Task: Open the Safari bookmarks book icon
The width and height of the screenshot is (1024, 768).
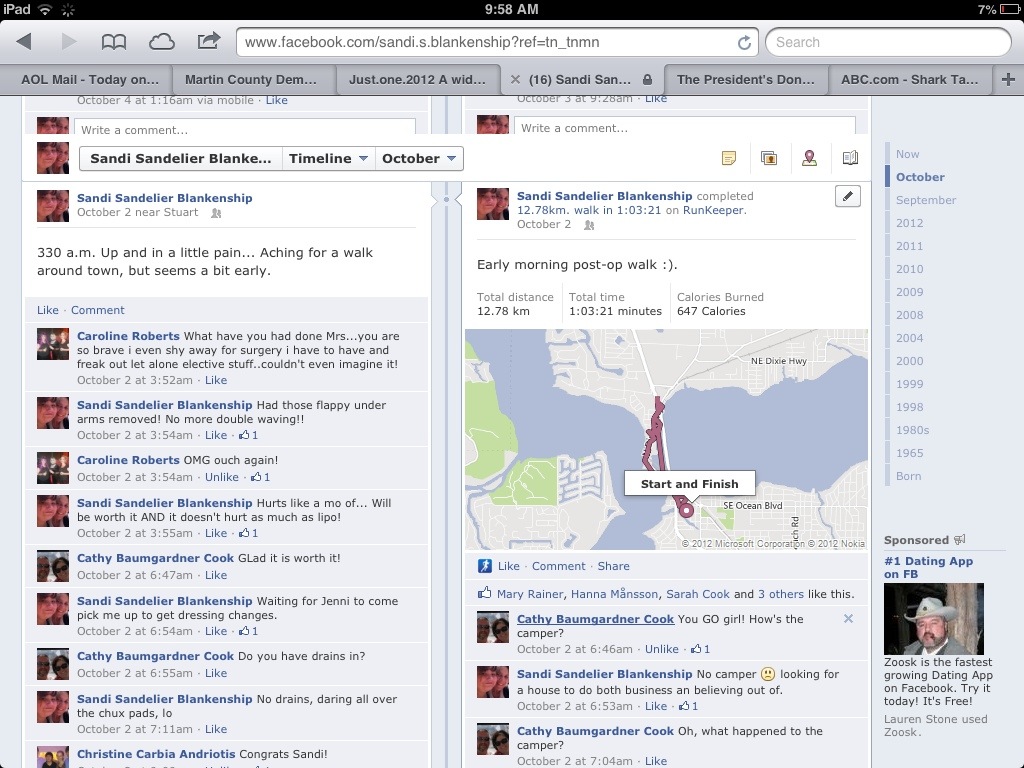Action: pos(114,42)
